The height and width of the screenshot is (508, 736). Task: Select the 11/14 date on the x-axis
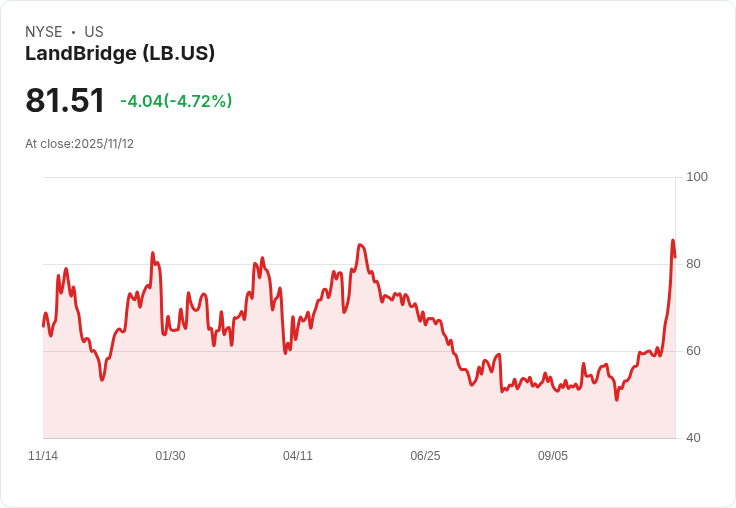pos(43,456)
